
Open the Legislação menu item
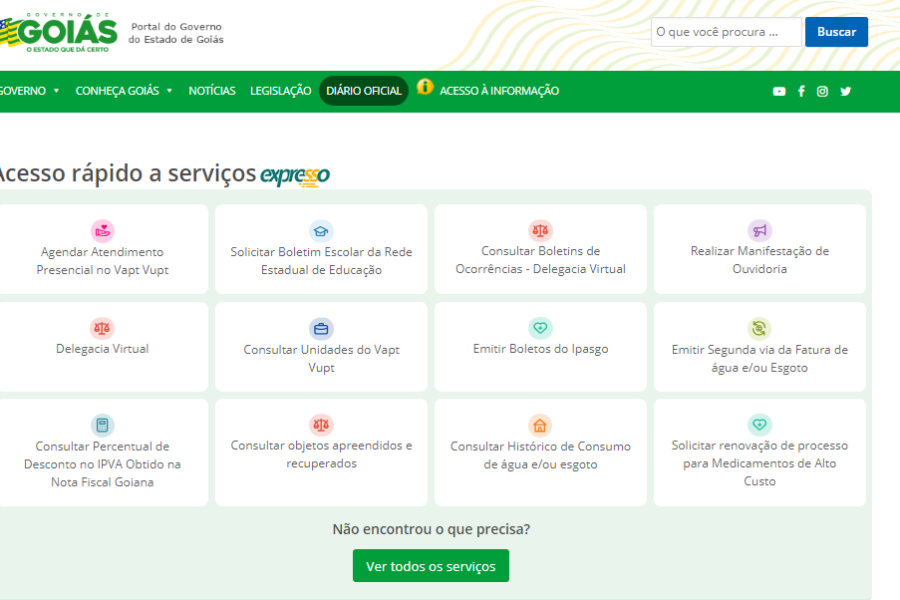280,91
